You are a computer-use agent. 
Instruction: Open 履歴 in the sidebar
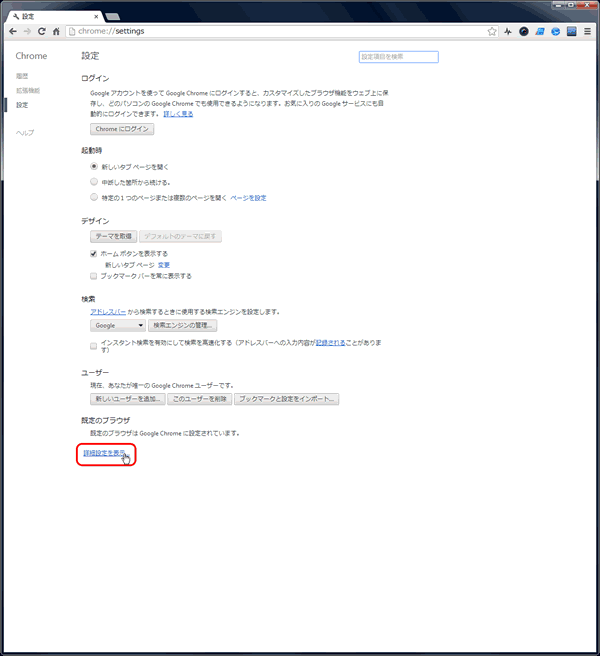coord(22,76)
